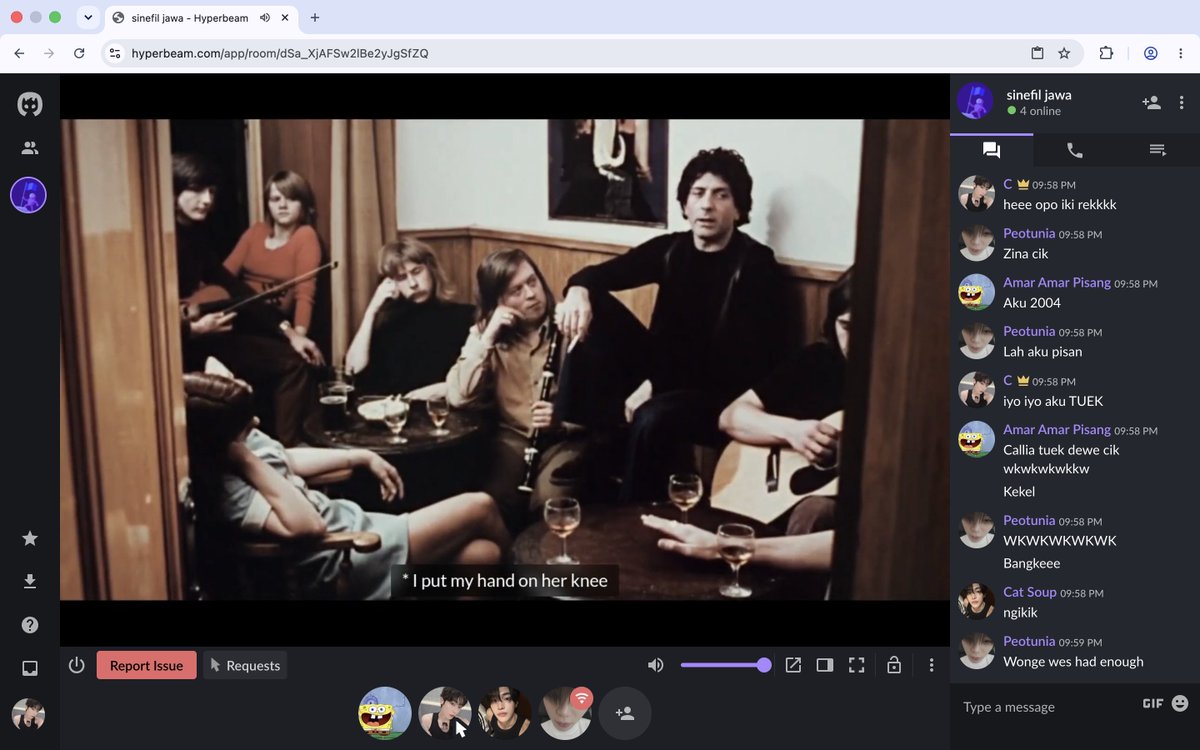Click the site info icon in address bar

coord(115,53)
